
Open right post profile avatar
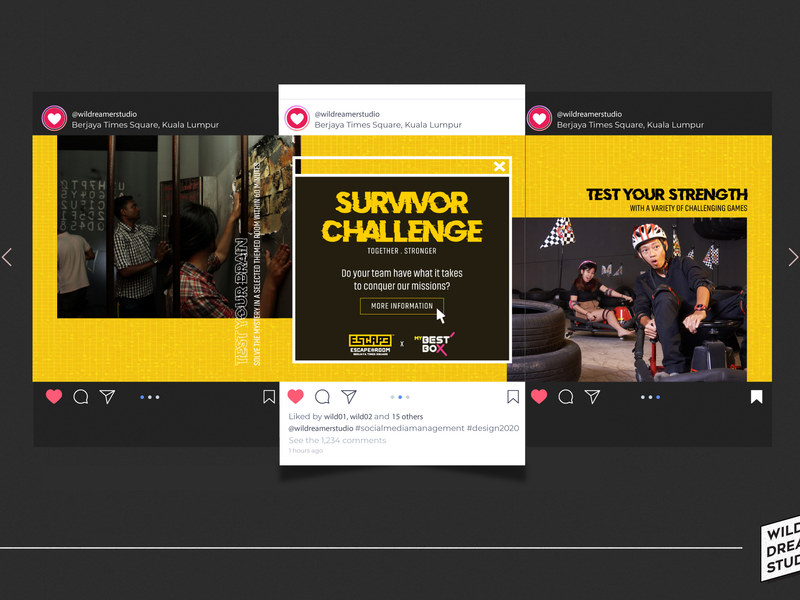[x=539, y=118]
